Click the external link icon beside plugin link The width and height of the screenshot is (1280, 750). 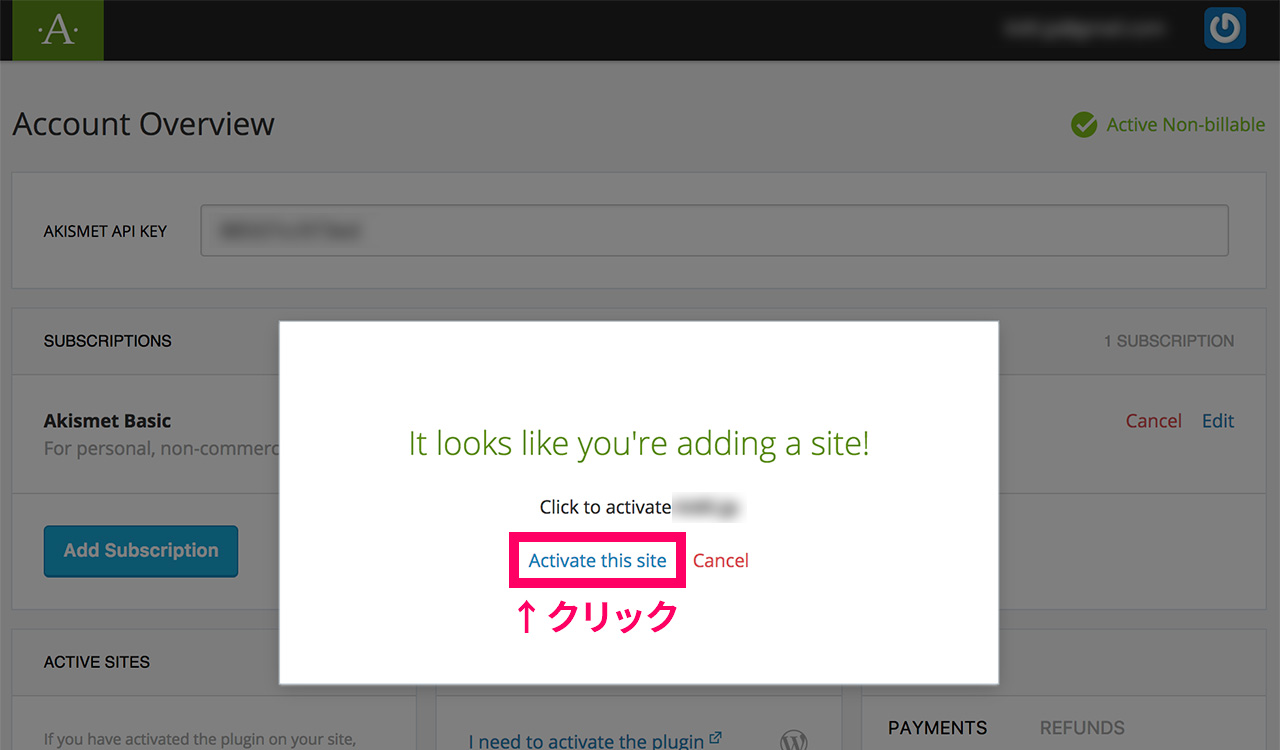(x=715, y=739)
